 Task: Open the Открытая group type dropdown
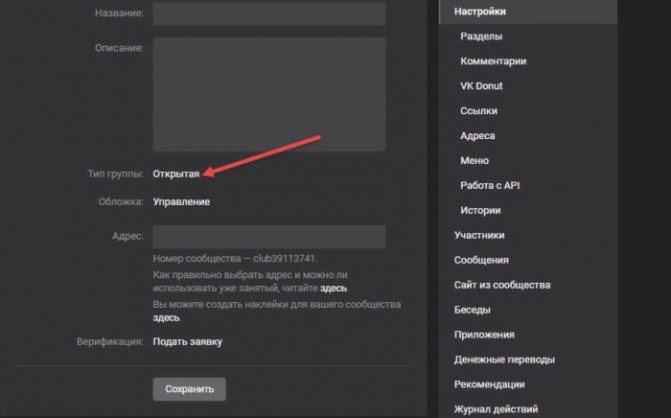coord(176,174)
